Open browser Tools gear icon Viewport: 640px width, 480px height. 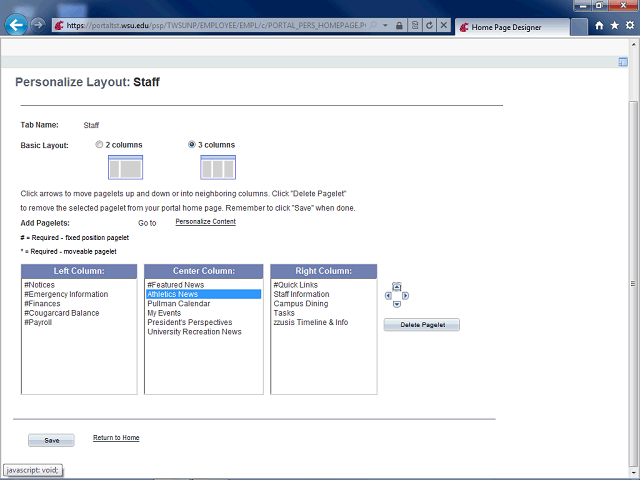628,26
